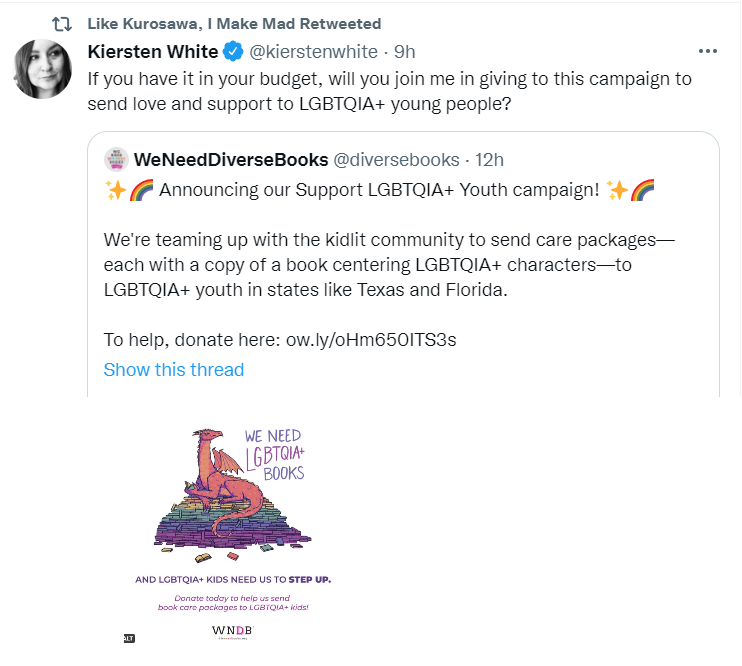Click the sparkles emoji after 'campaign!'
Viewport: 742px width, 666px height.
617,190
